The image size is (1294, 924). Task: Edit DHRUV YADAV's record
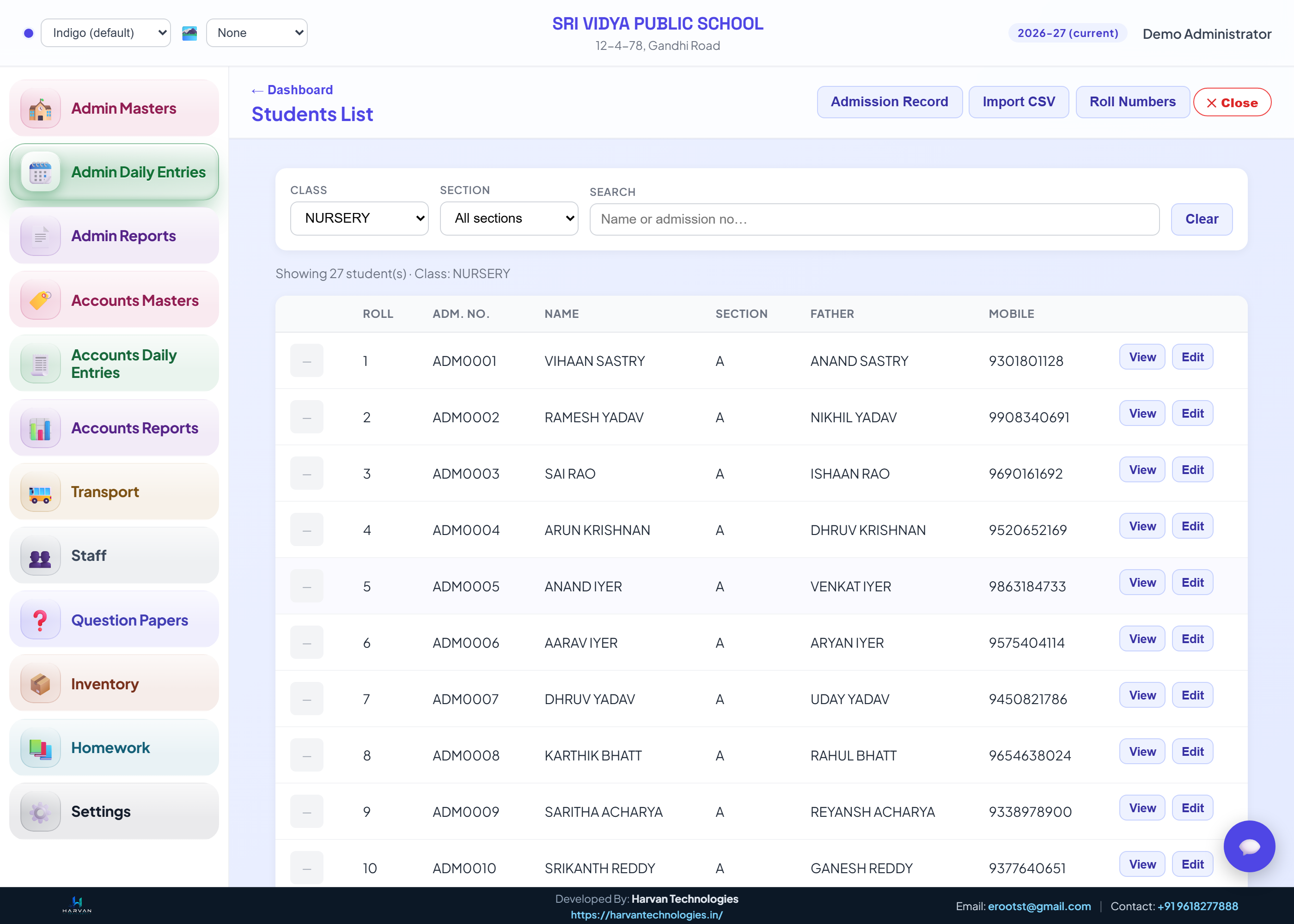(1192, 695)
